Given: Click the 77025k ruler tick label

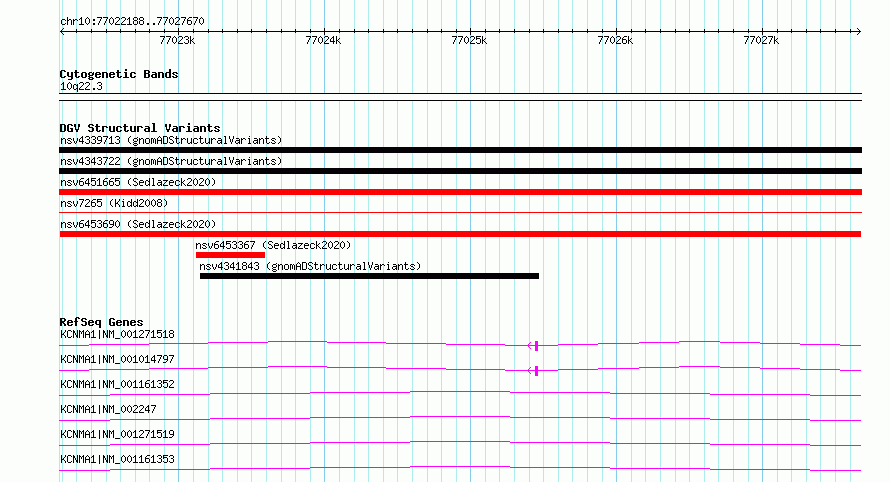Looking at the screenshot, I should 469,40.
